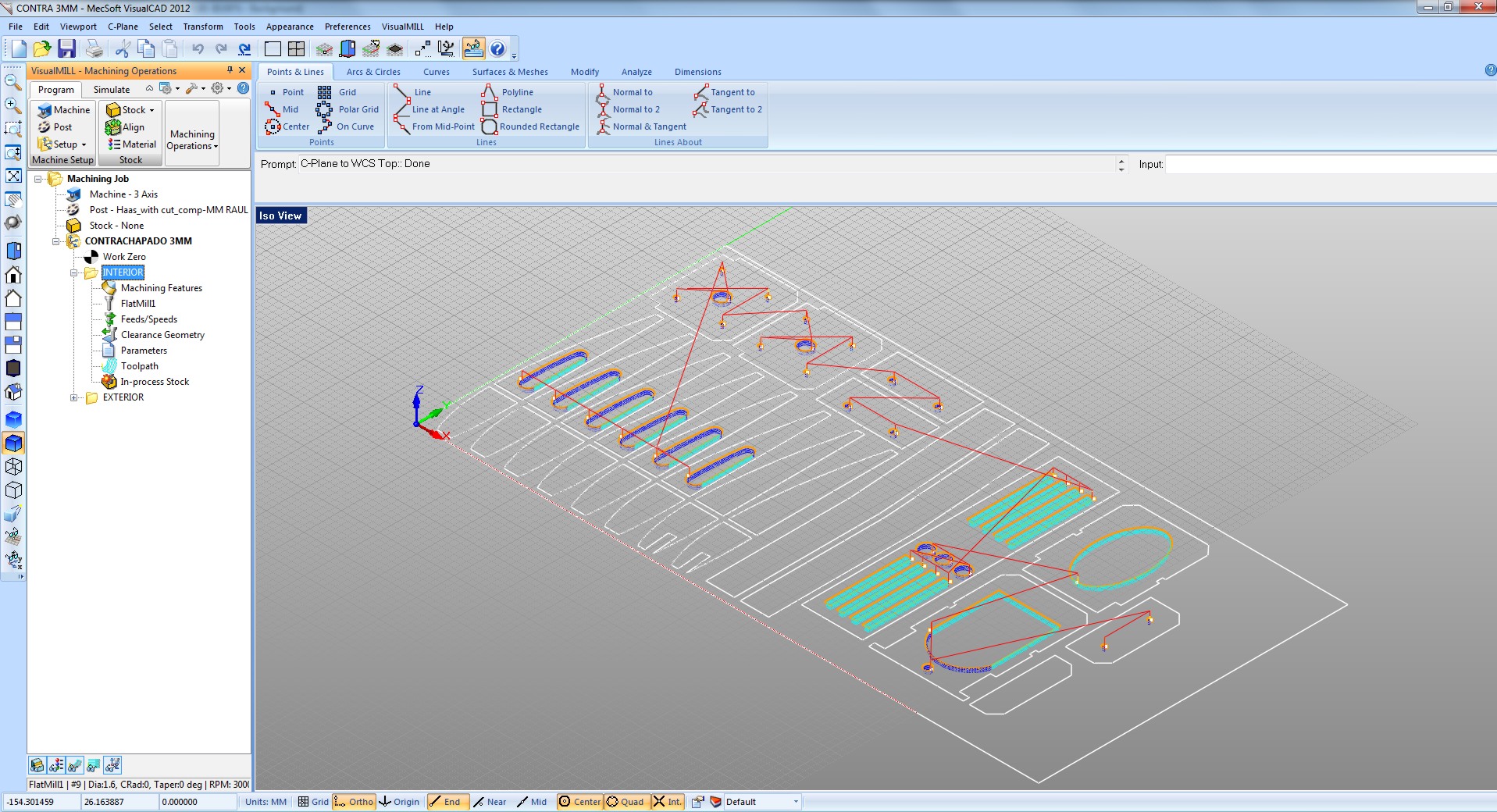The width and height of the screenshot is (1497, 812).
Task: Switch to the Simulate tab
Action: pyautogui.click(x=112, y=90)
